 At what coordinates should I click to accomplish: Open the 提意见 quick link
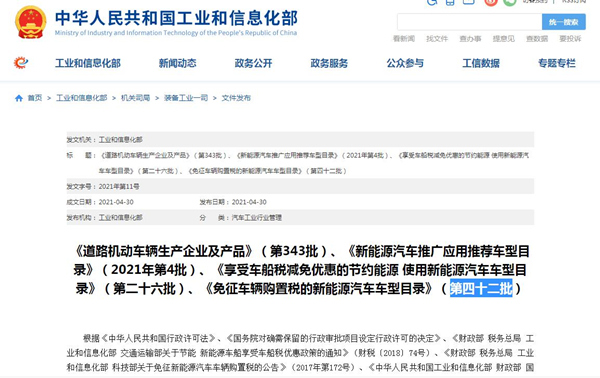[504, 39]
